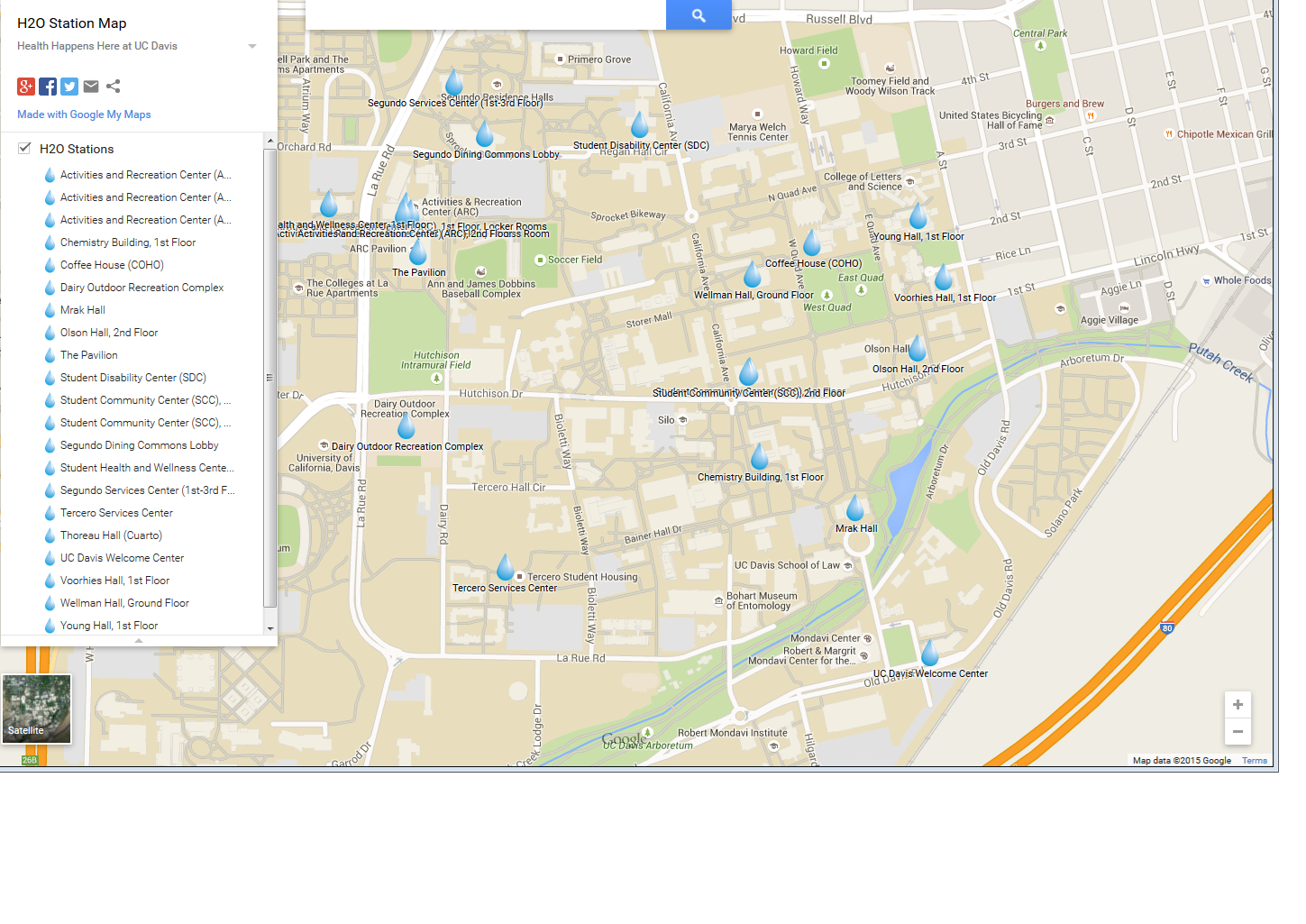This screenshot has height=924, width=1306.
Task: Share map on Google Plus
Action: click(26, 87)
